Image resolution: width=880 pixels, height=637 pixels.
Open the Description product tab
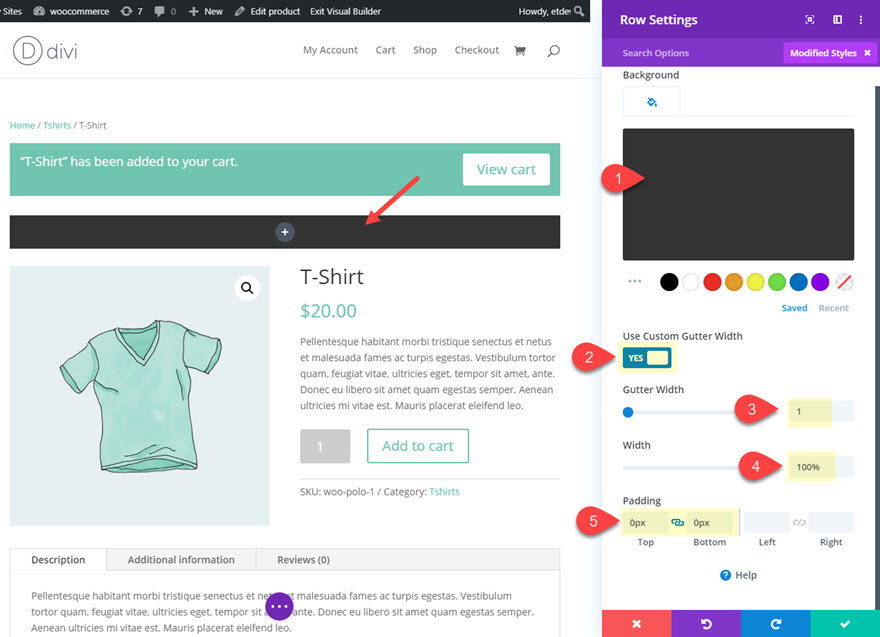point(58,560)
